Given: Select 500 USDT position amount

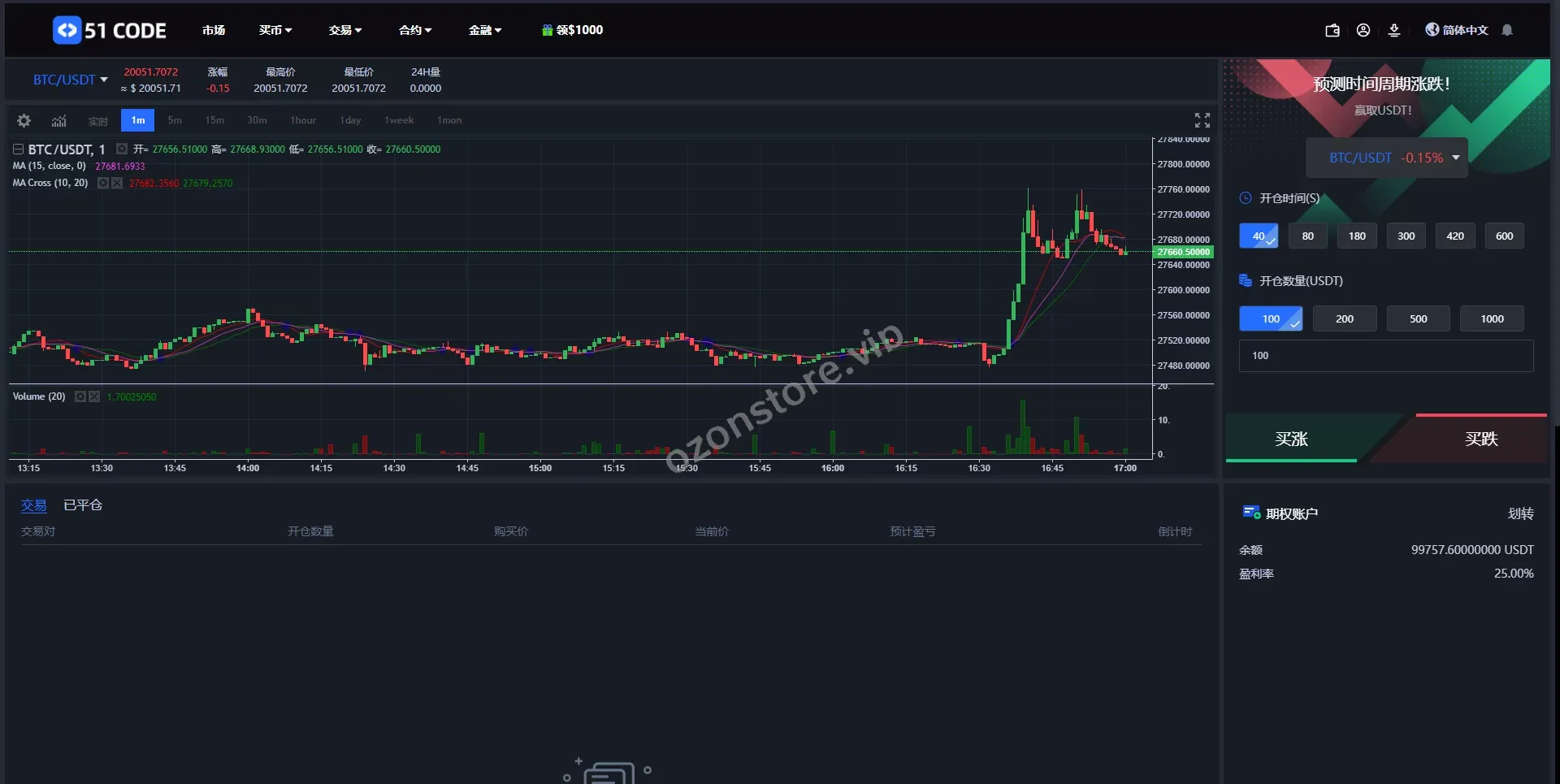Looking at the screenshot, I should point(1418,318).
